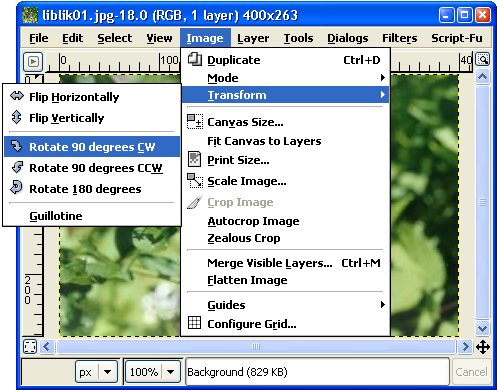Click the Duplicate image icon
This screenshot has height=390, width=497.
pos(195,59)
